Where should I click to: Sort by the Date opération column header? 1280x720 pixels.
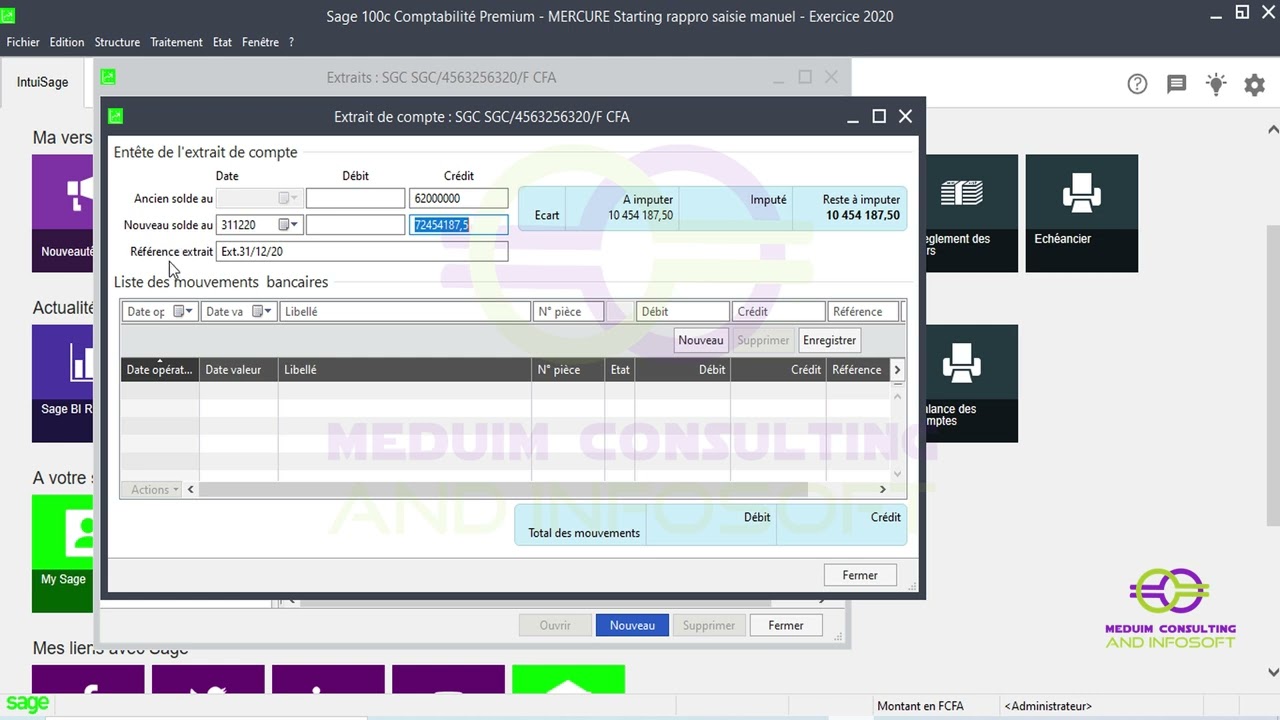coord(159,370)
